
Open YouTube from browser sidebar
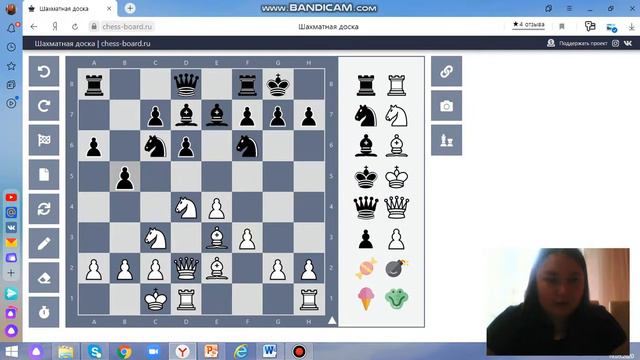click(11, 198)
